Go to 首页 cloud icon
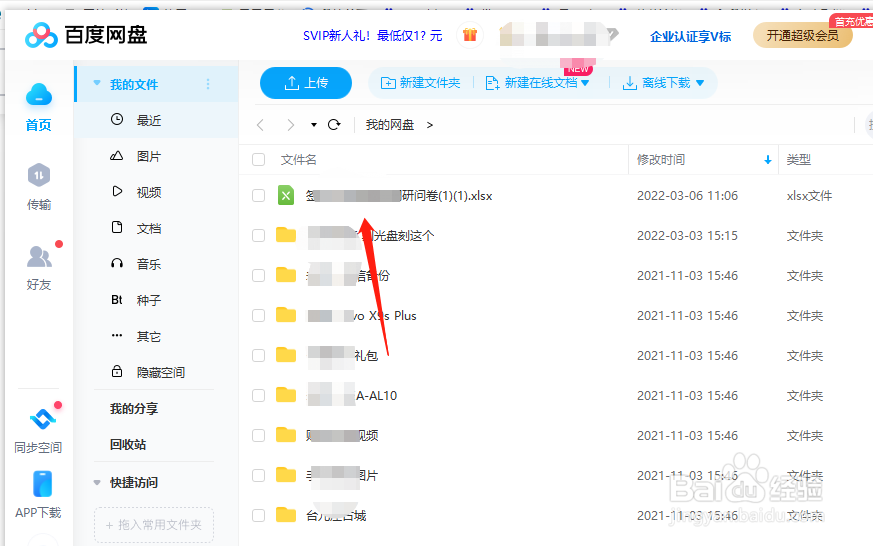Screen dimensions: 873x546 pos(39,95)
